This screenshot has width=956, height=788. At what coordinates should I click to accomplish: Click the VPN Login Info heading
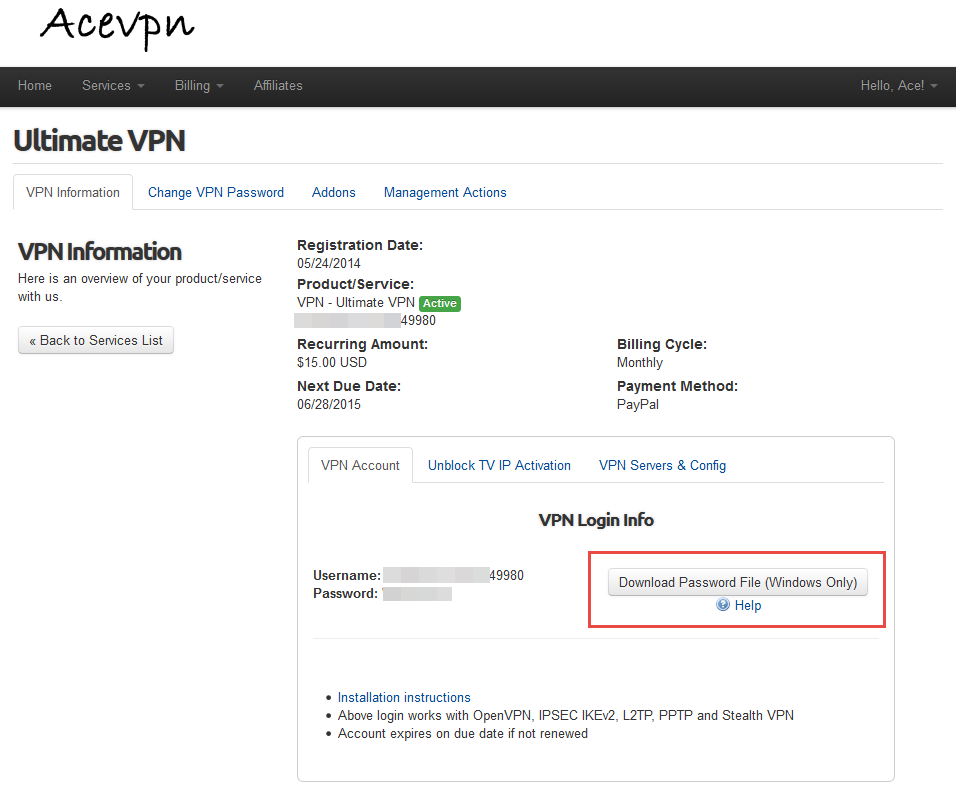pyautogui.click(x=596, y=520)
